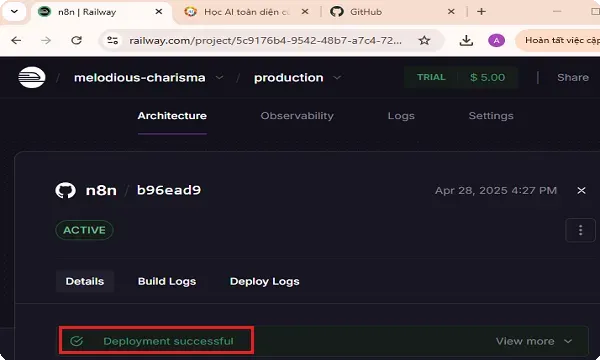Open Railway home logo

pyautogui.click(x=32, y=77)
